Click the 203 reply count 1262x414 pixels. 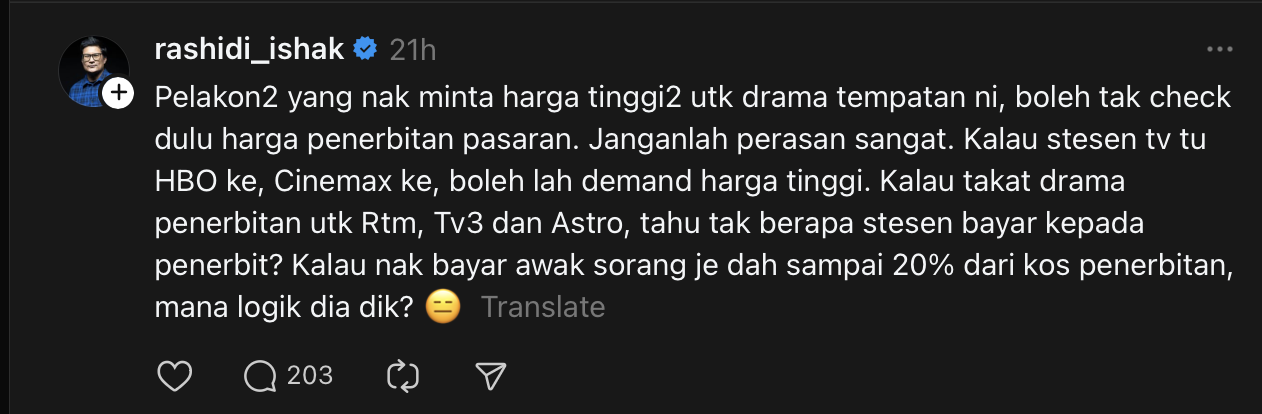point(310,376)
